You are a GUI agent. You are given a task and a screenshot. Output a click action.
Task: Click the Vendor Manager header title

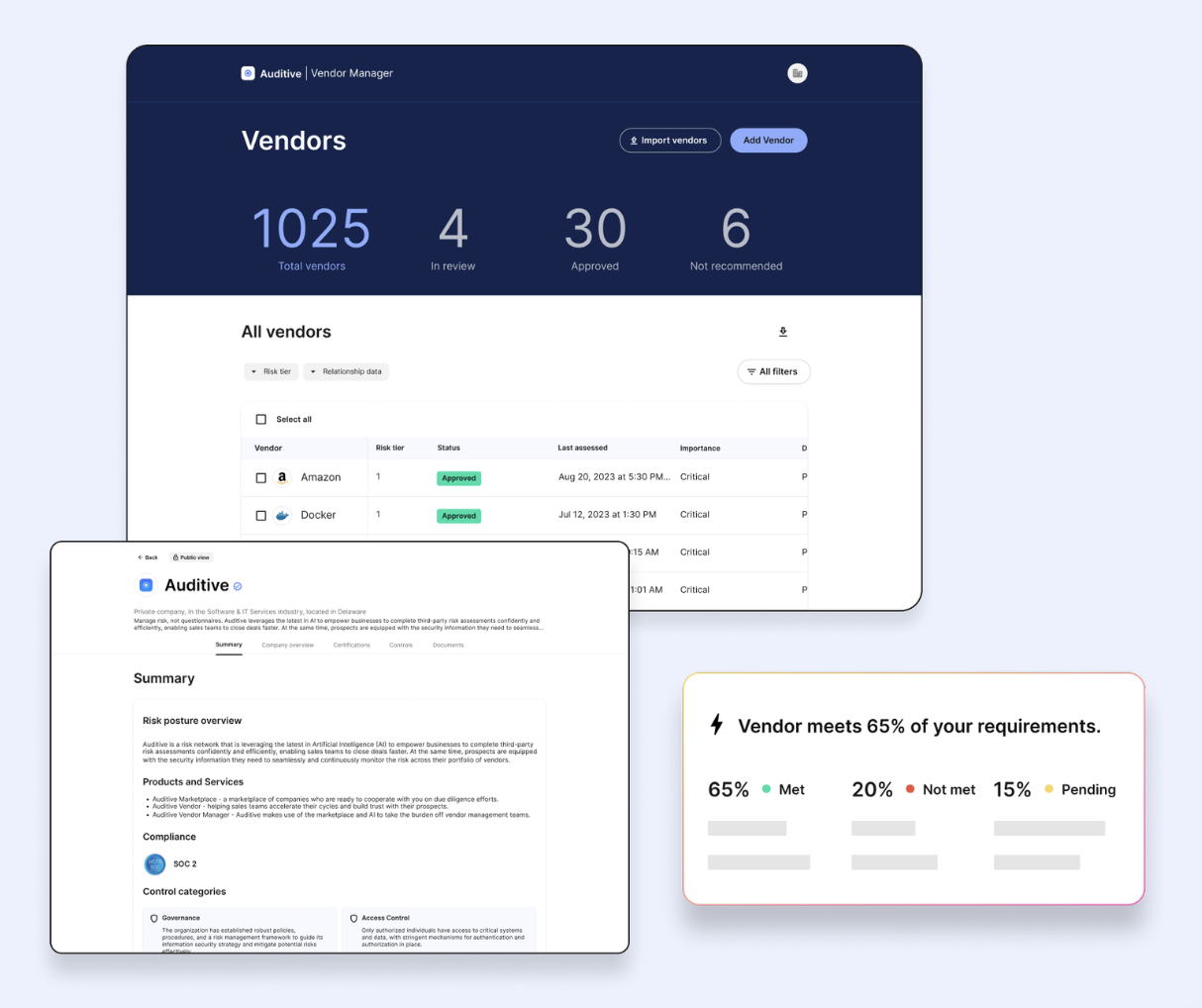351,73
